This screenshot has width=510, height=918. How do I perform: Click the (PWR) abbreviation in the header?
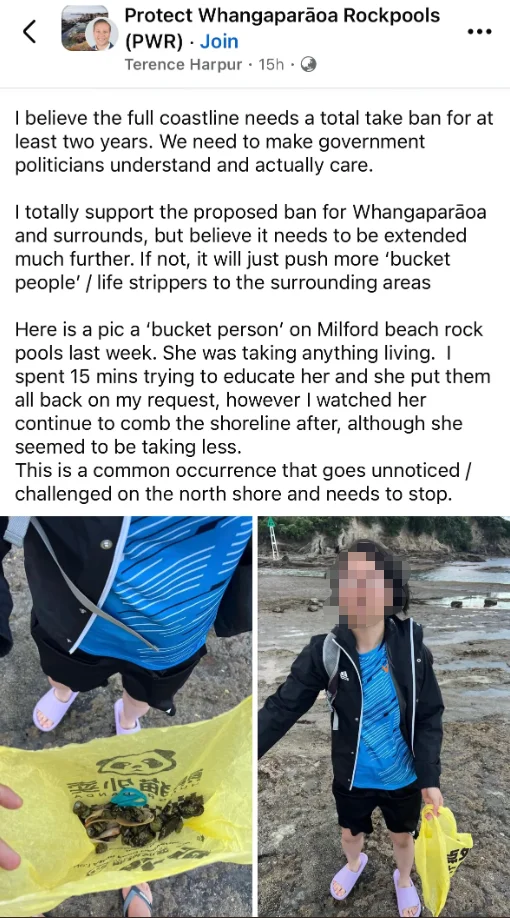154,42
